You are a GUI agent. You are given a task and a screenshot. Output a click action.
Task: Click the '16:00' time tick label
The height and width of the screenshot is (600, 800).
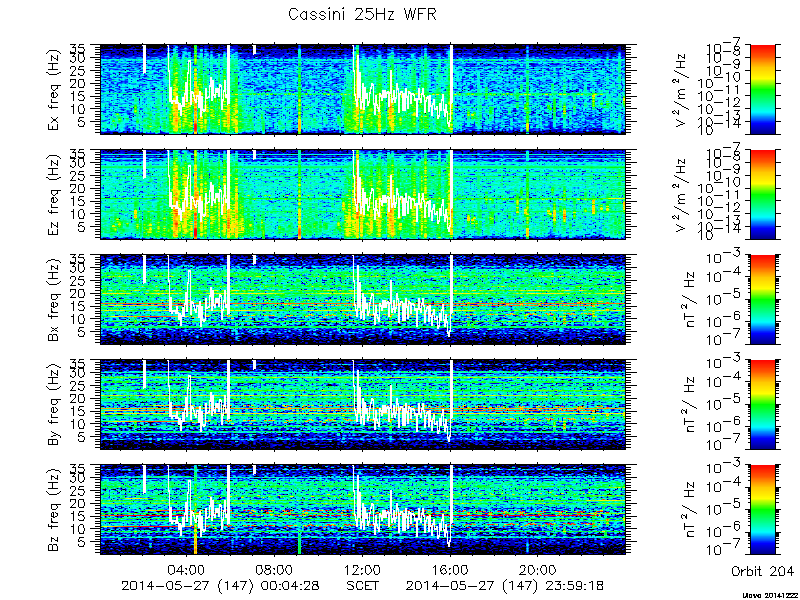(451, 569)
